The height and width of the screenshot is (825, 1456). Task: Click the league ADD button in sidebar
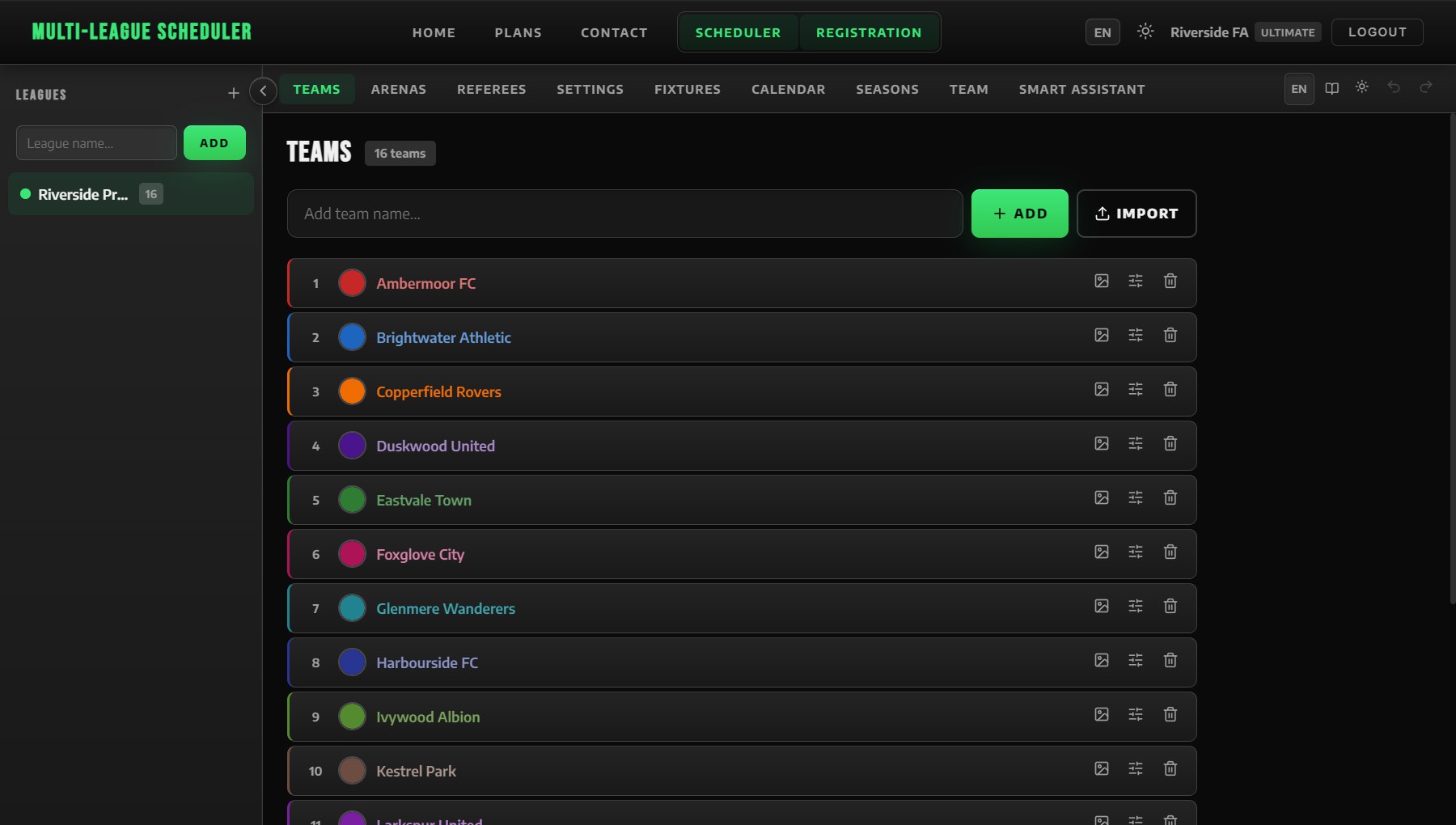coord(214,143)
